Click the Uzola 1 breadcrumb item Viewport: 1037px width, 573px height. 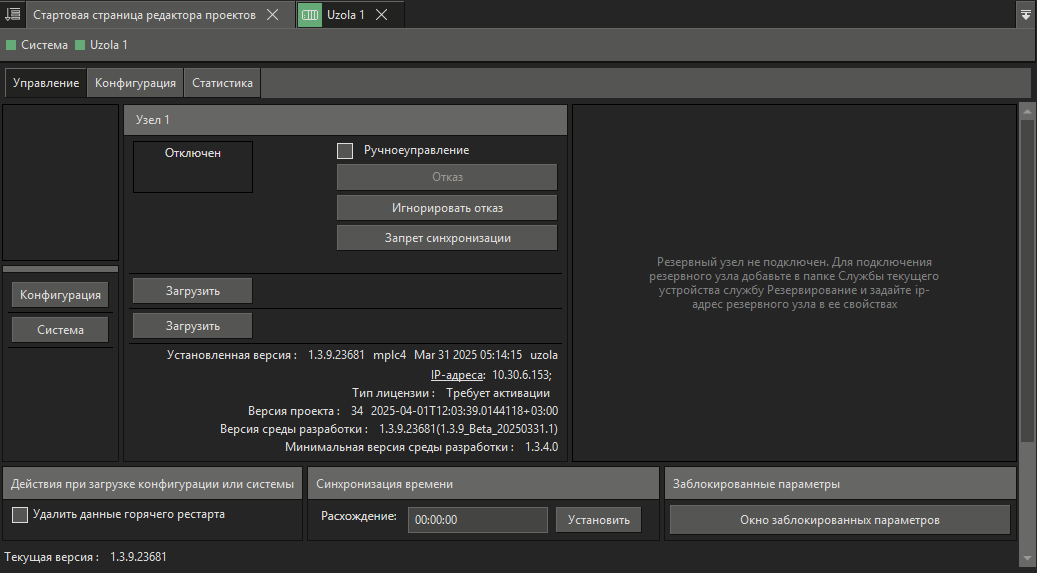point(101,45)
